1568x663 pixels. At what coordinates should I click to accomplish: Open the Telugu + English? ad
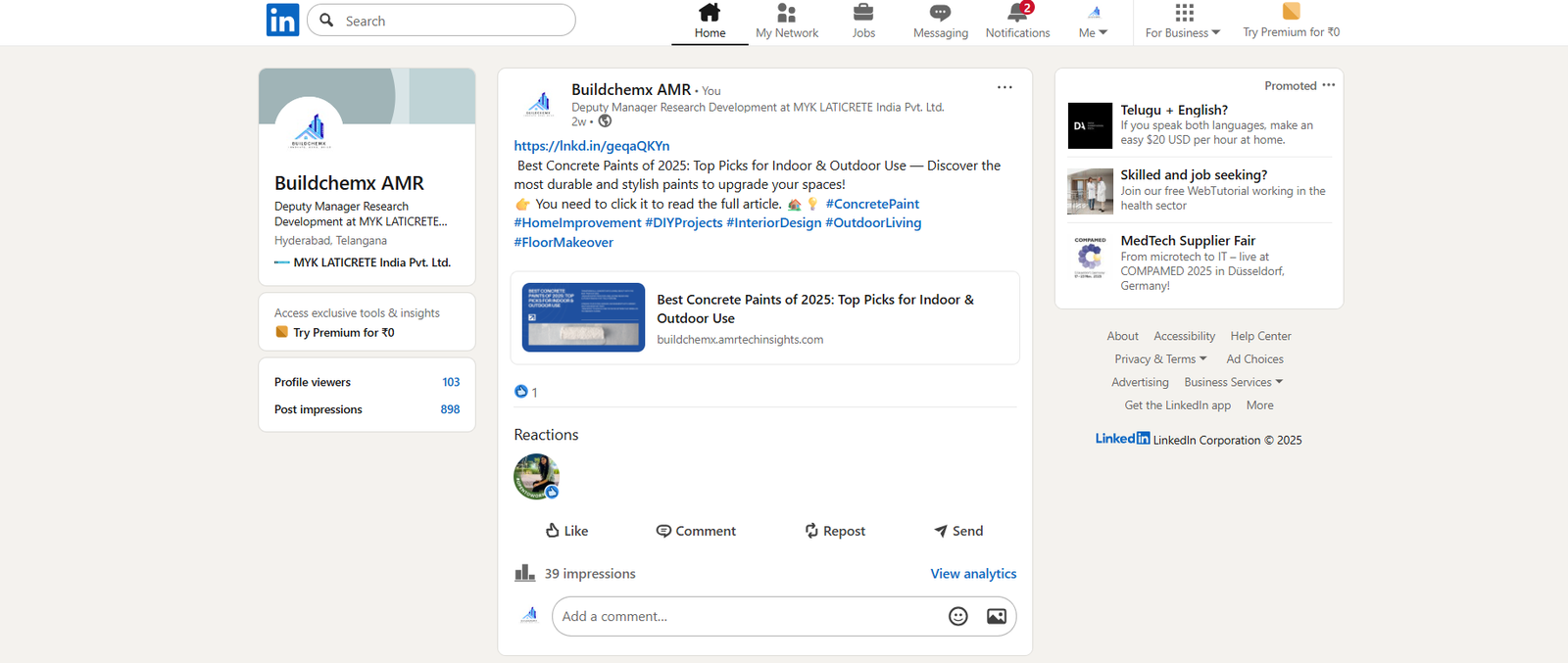[x=1174, y=110]
